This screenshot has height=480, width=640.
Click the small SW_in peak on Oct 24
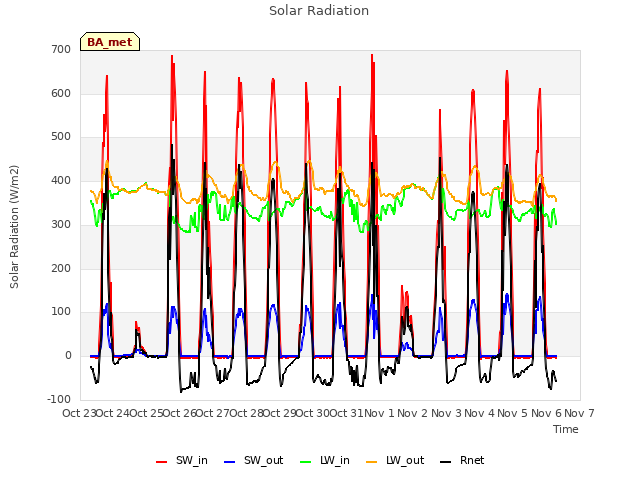click(136, 322)
